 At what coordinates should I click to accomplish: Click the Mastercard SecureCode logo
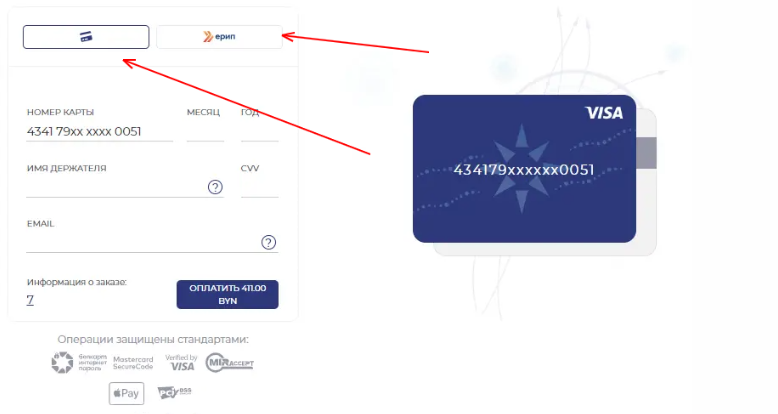click(x=133, y=363)
